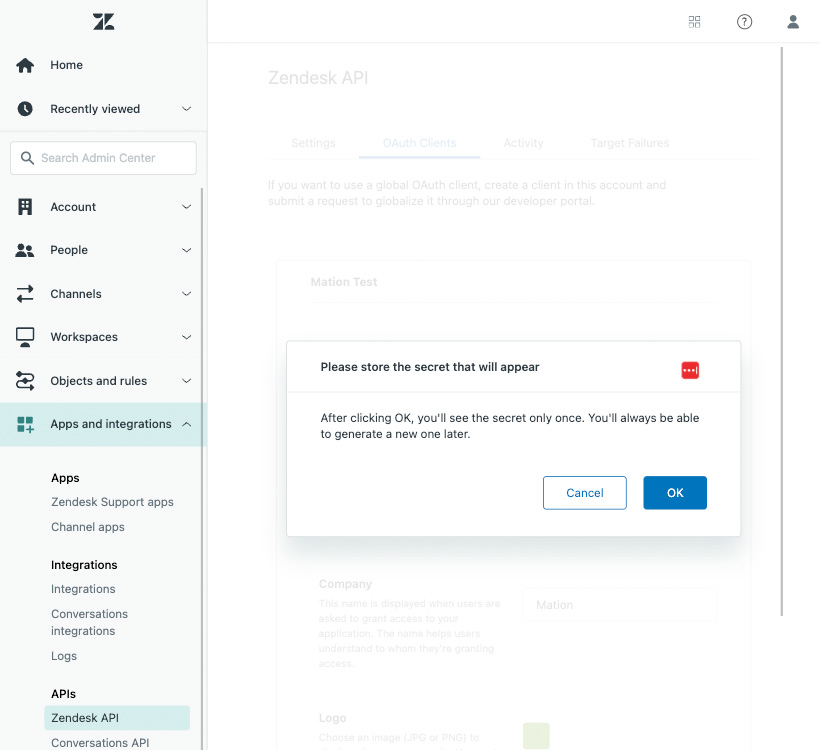Viewport: 820px width, 750px height.
Task: Switch to the Activity tab
Action: click(523, 143)
